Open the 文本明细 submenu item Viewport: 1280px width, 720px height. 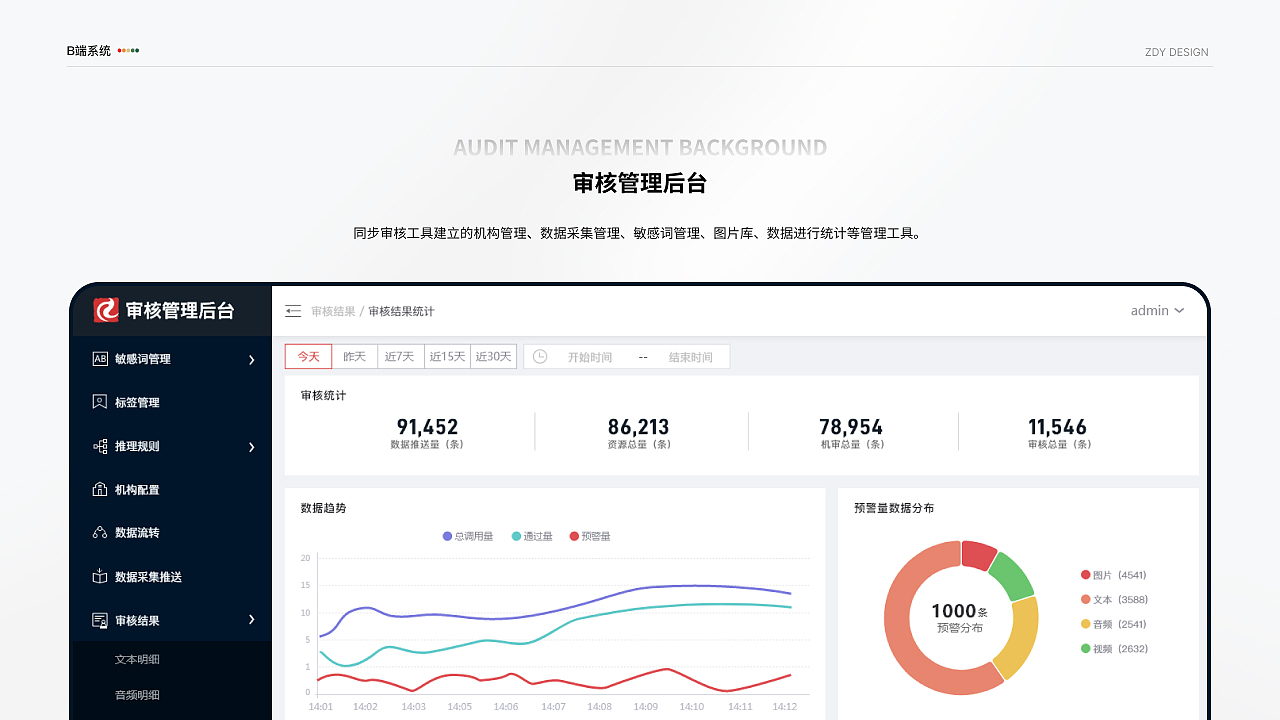tap(136, 659)
